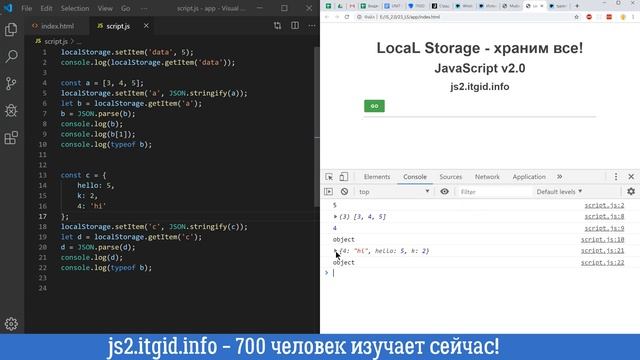Click the browser address bar
Image resolution: width=640 pixels, height=360 pixels.
(x=463, y=17)
